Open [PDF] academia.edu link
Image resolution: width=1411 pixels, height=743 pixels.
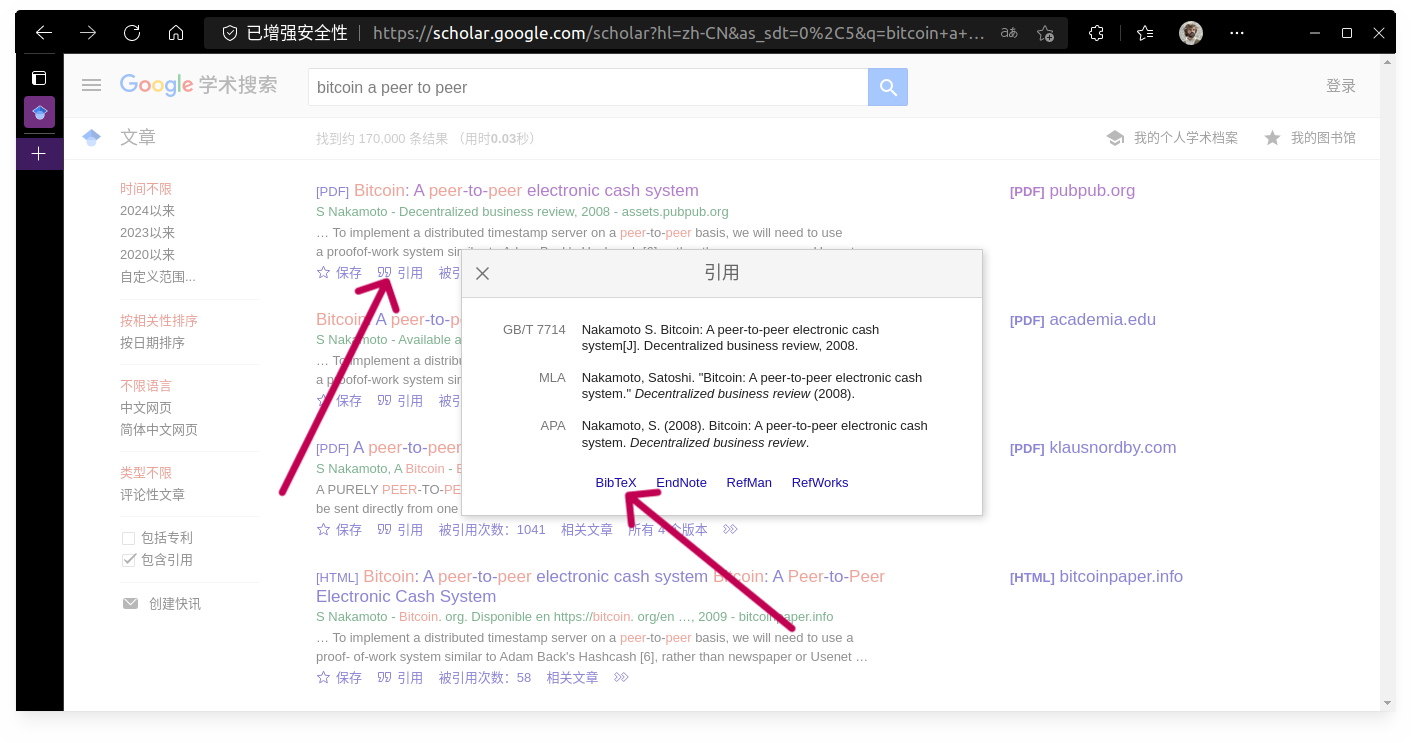click(x=1083, y=320)
